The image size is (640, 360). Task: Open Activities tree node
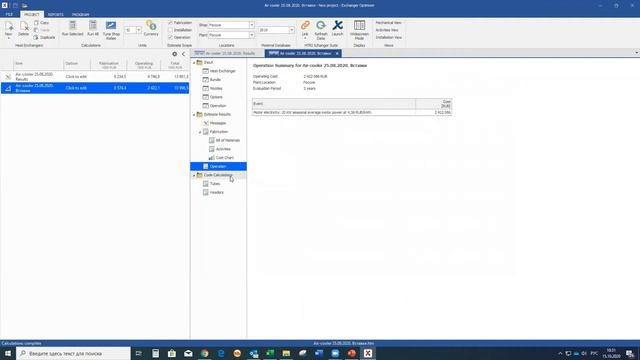pyautogui.click(x=223, y=149)
